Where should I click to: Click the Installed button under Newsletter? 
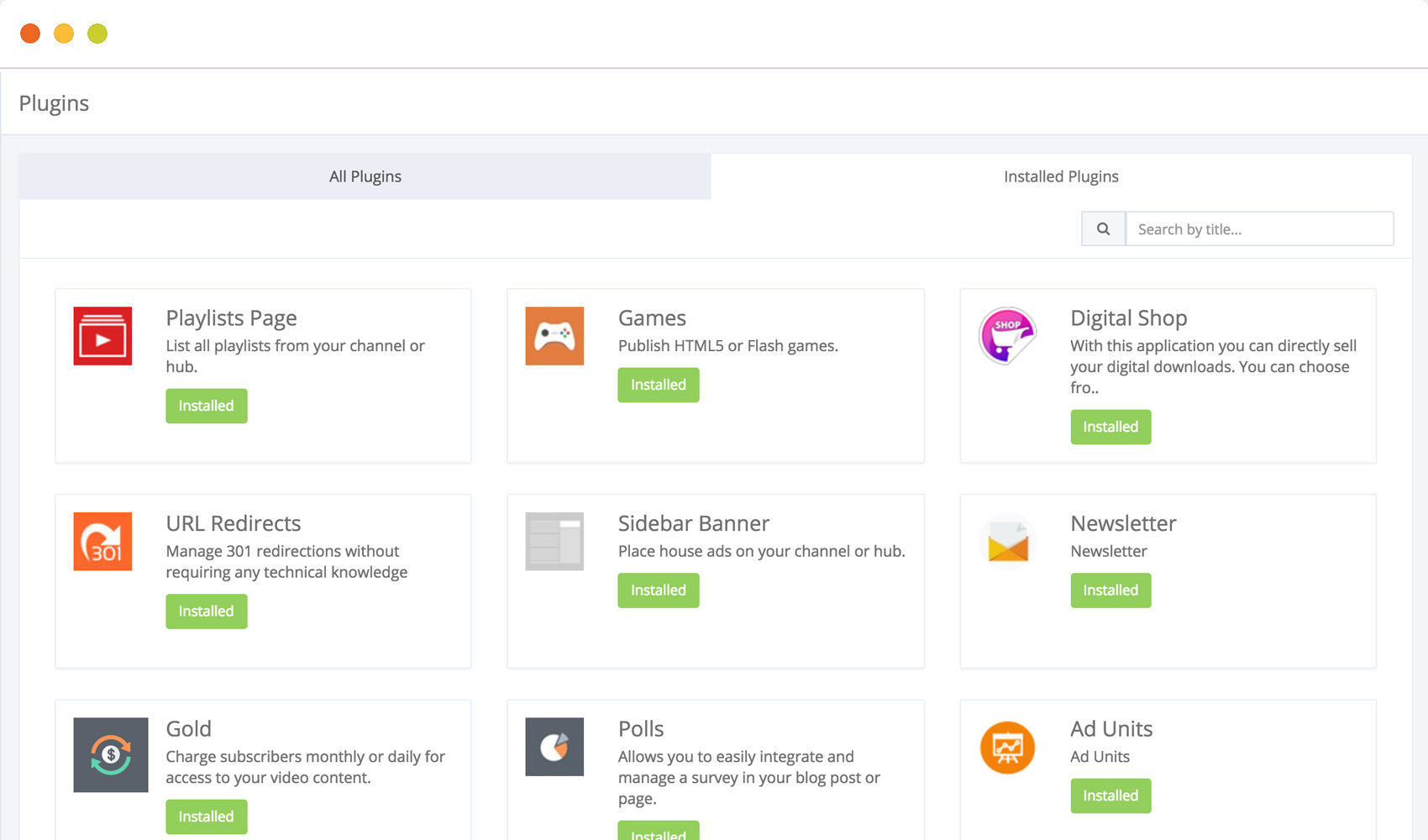point(1110,591)
